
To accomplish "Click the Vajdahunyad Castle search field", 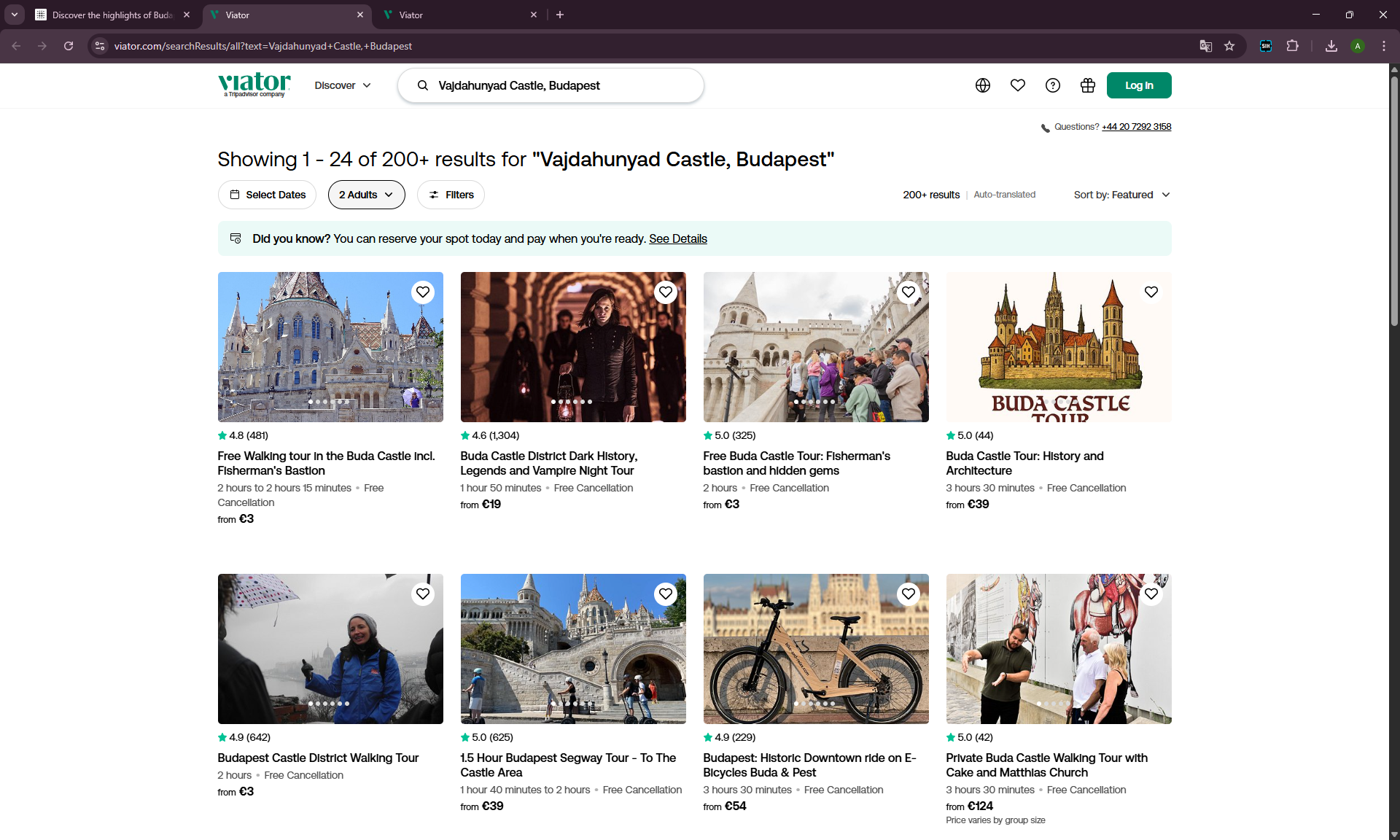I will (x=554, y=85).
